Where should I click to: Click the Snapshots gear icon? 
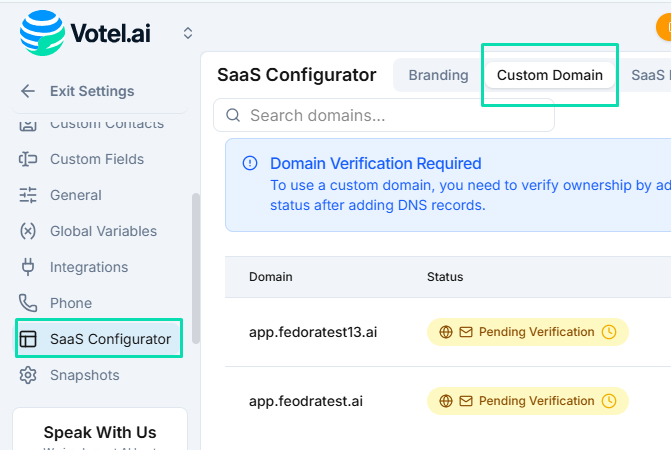click(28, 375)
